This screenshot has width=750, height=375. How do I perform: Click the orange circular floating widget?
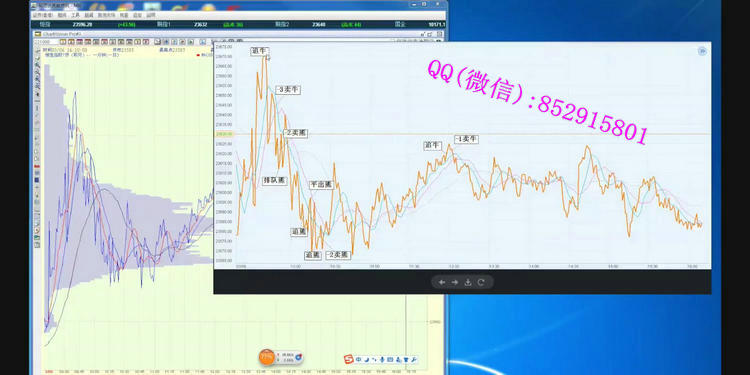point(266,357)
